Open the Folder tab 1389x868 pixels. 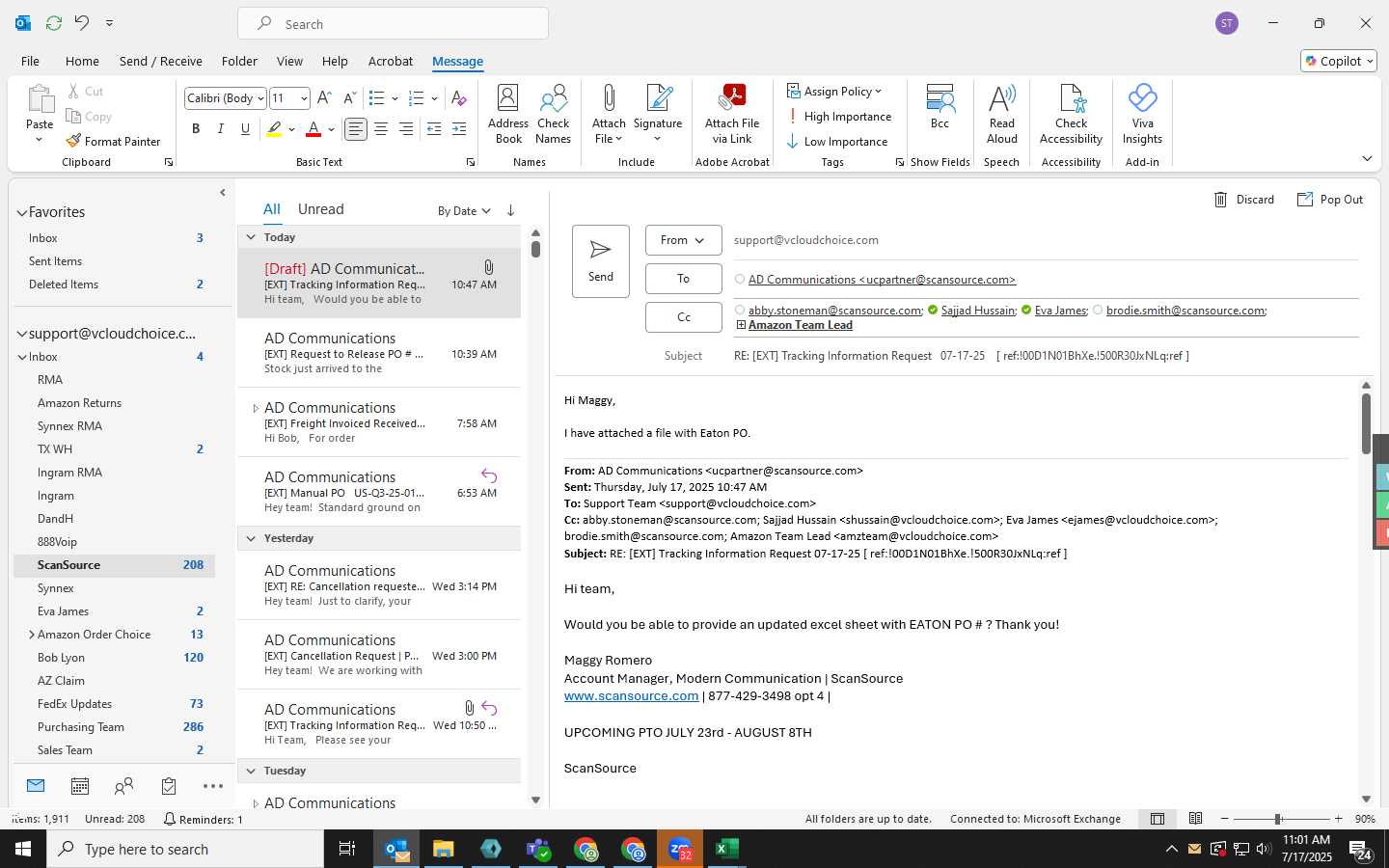click(239, 61)
